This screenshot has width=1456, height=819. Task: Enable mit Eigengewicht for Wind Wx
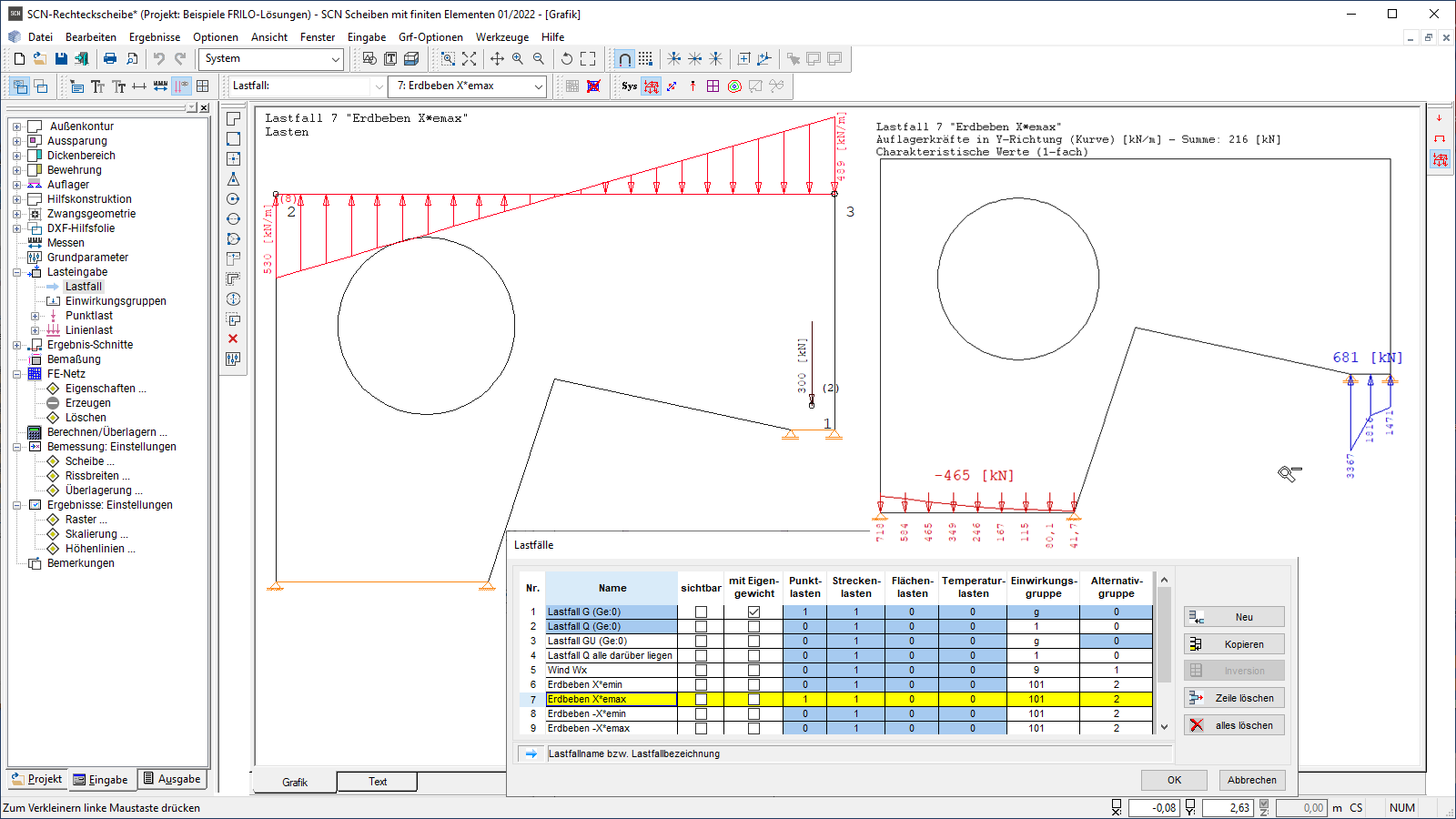coord(753,671)
